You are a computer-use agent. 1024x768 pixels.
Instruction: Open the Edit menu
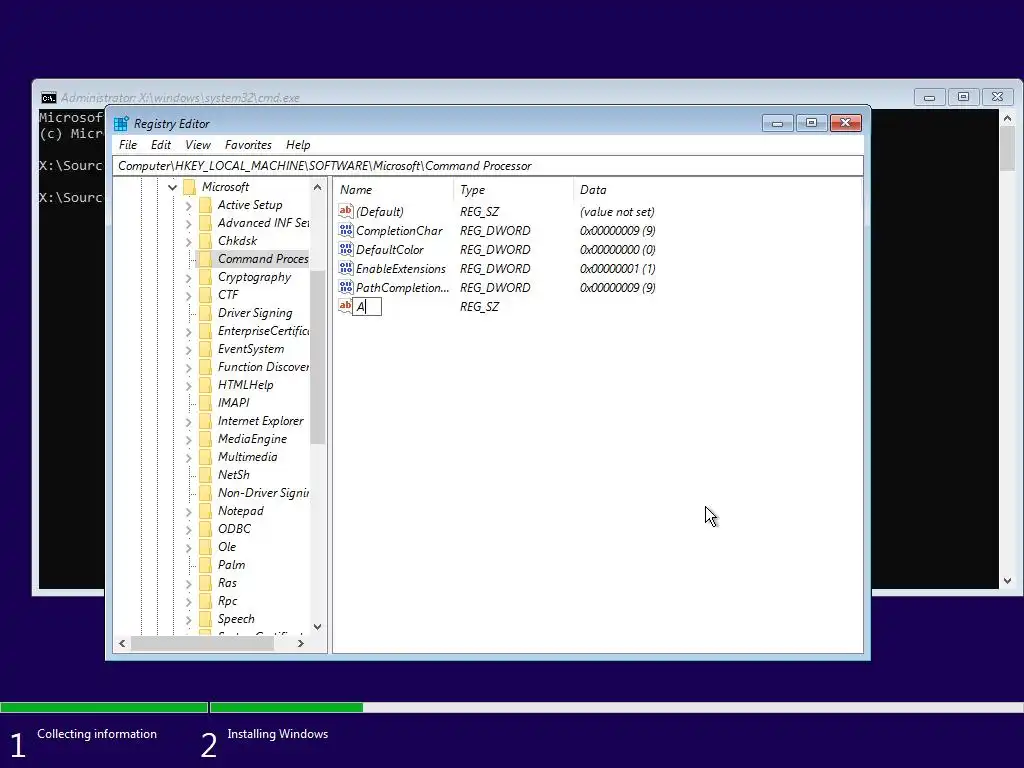[x=161, y=145]
